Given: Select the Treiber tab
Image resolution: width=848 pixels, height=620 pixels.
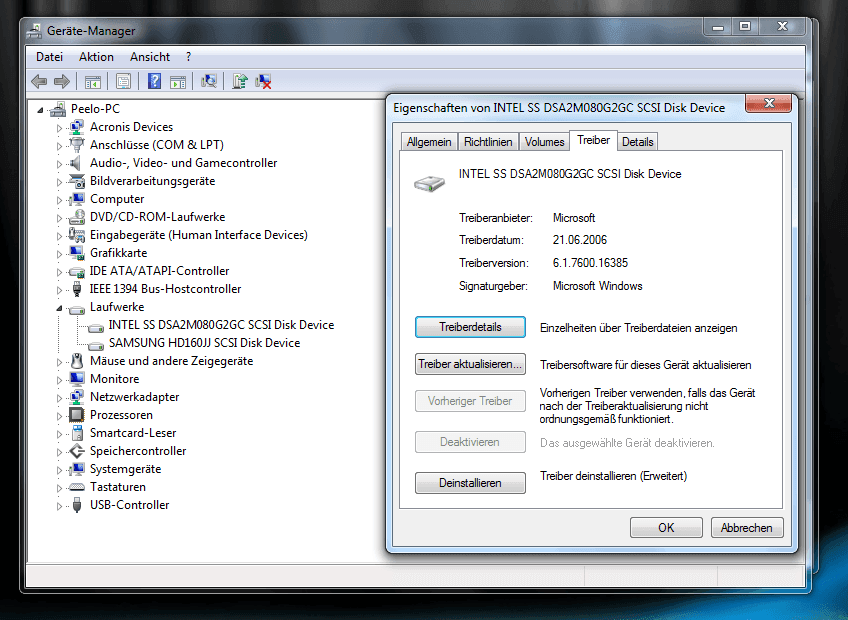Looking at the screenshot, I should (x=593, y=140).
